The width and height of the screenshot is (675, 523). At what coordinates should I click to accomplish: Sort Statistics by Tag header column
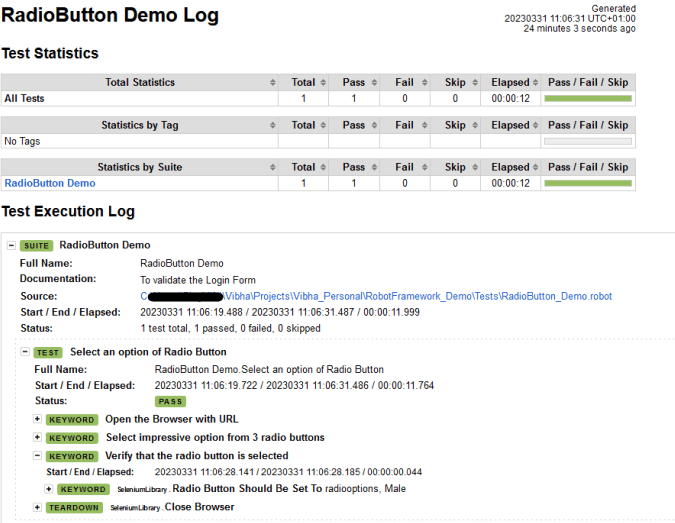point(140,125)
